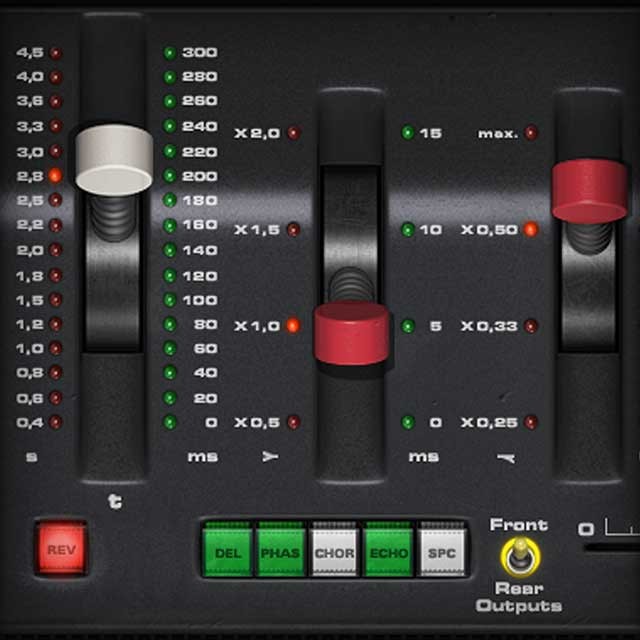This screenshot has height=640, width=640.
Task: Enable the CHOR mode button
Action: [x=333, y=552]
